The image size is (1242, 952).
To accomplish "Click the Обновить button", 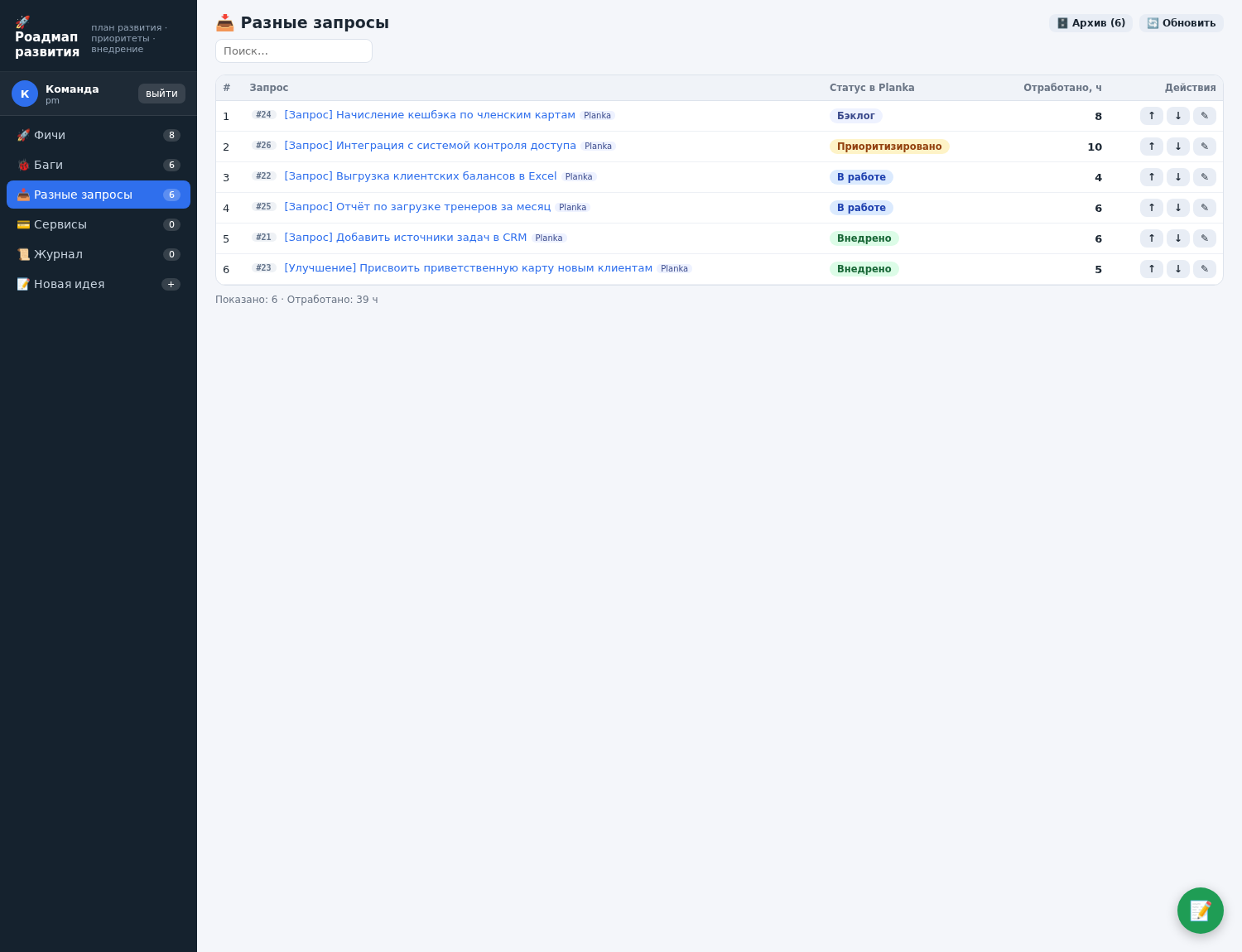I will (1181, 23).
